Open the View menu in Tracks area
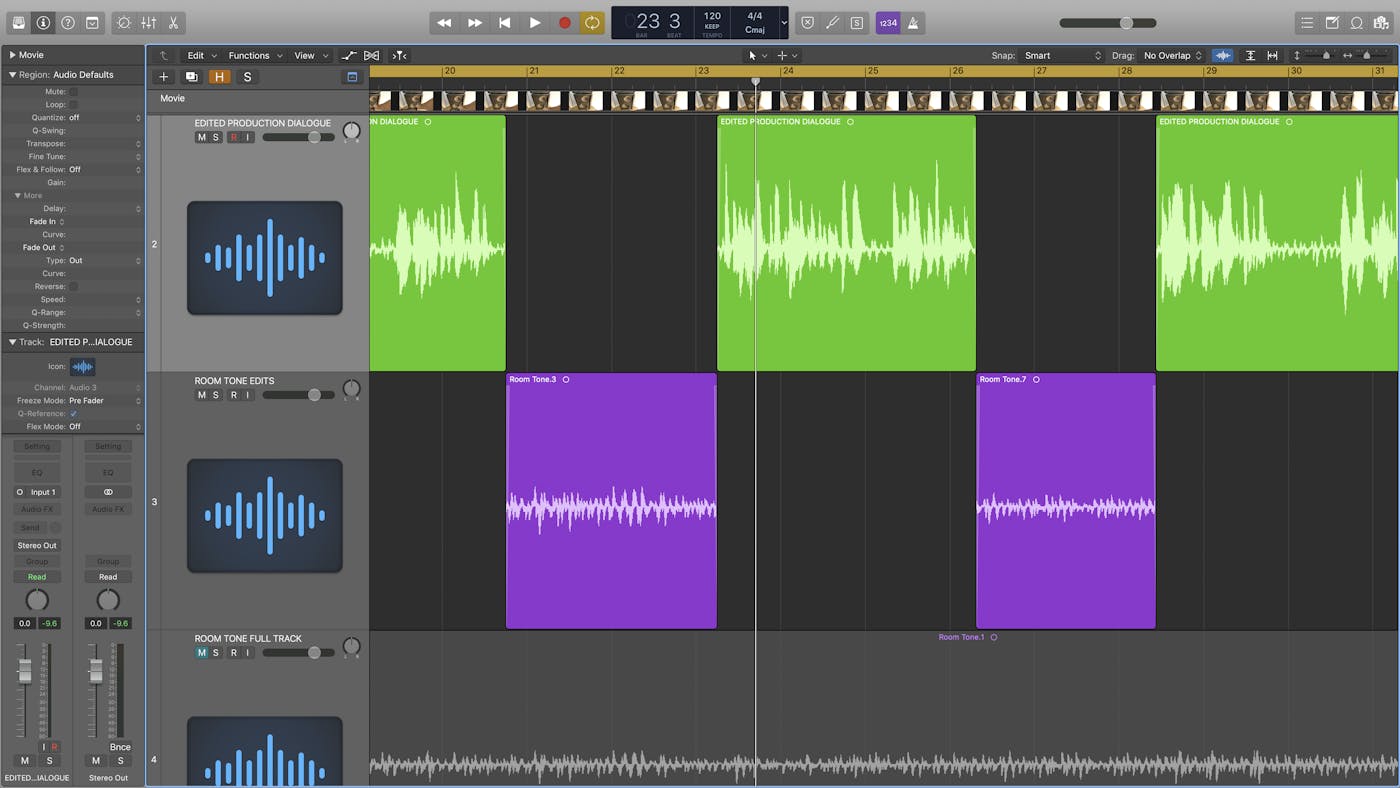The height and width of the screenshot is (788, 1400). click(x=309, y=55)
